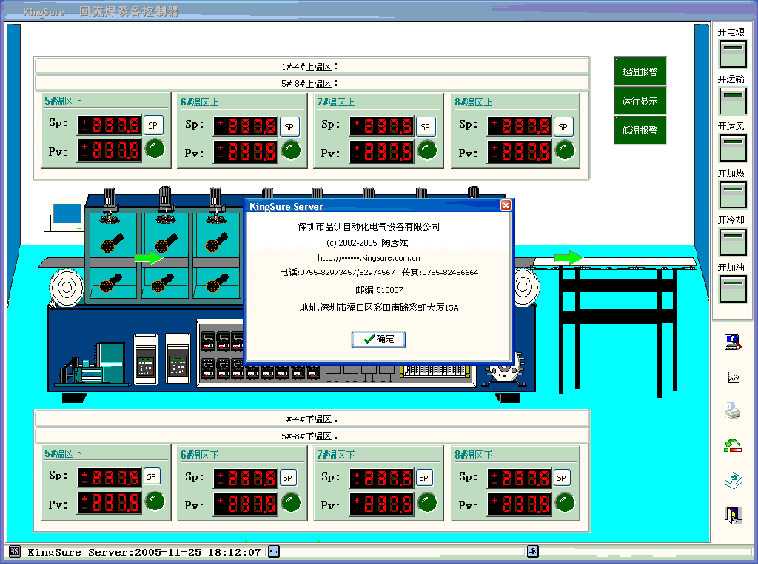Toggle the 开冷却 cooling switch
758x564 pixels.
733,242
